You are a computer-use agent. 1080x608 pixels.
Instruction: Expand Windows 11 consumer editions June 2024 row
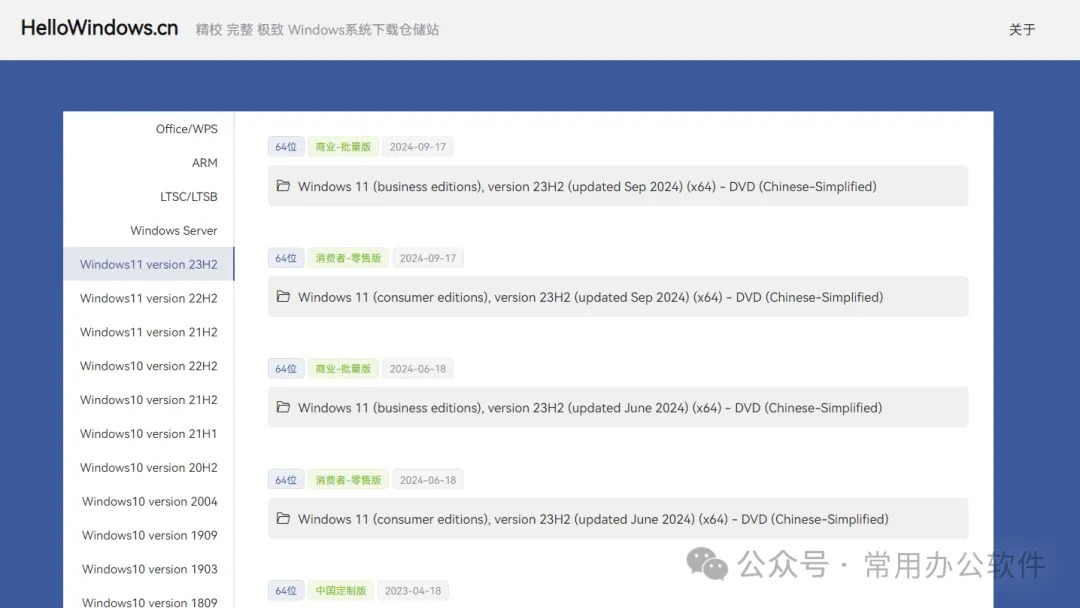(x=618, y=518)
